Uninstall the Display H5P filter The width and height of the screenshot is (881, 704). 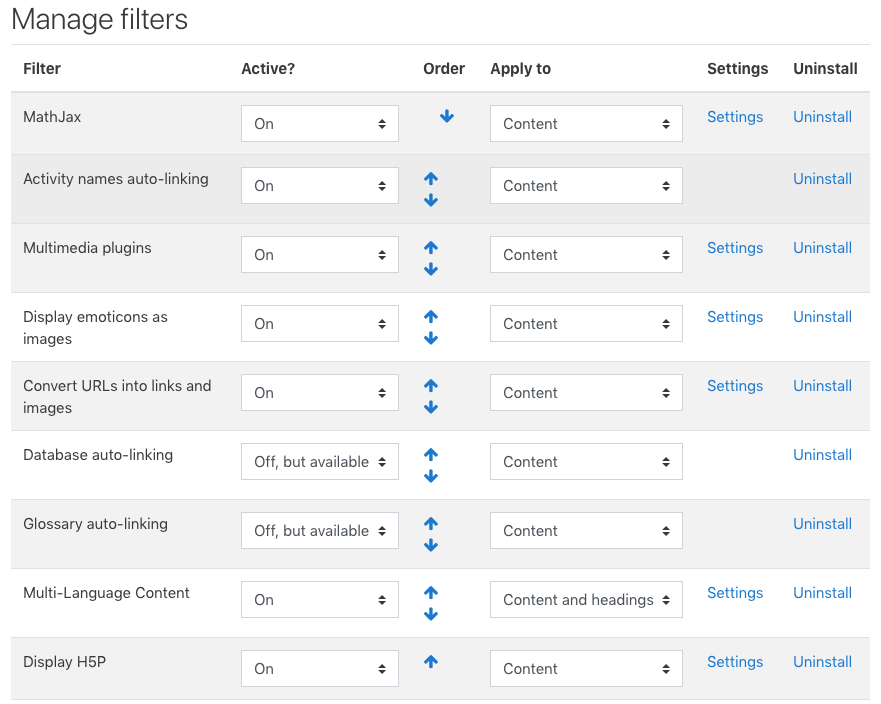[x=823, y=662]
